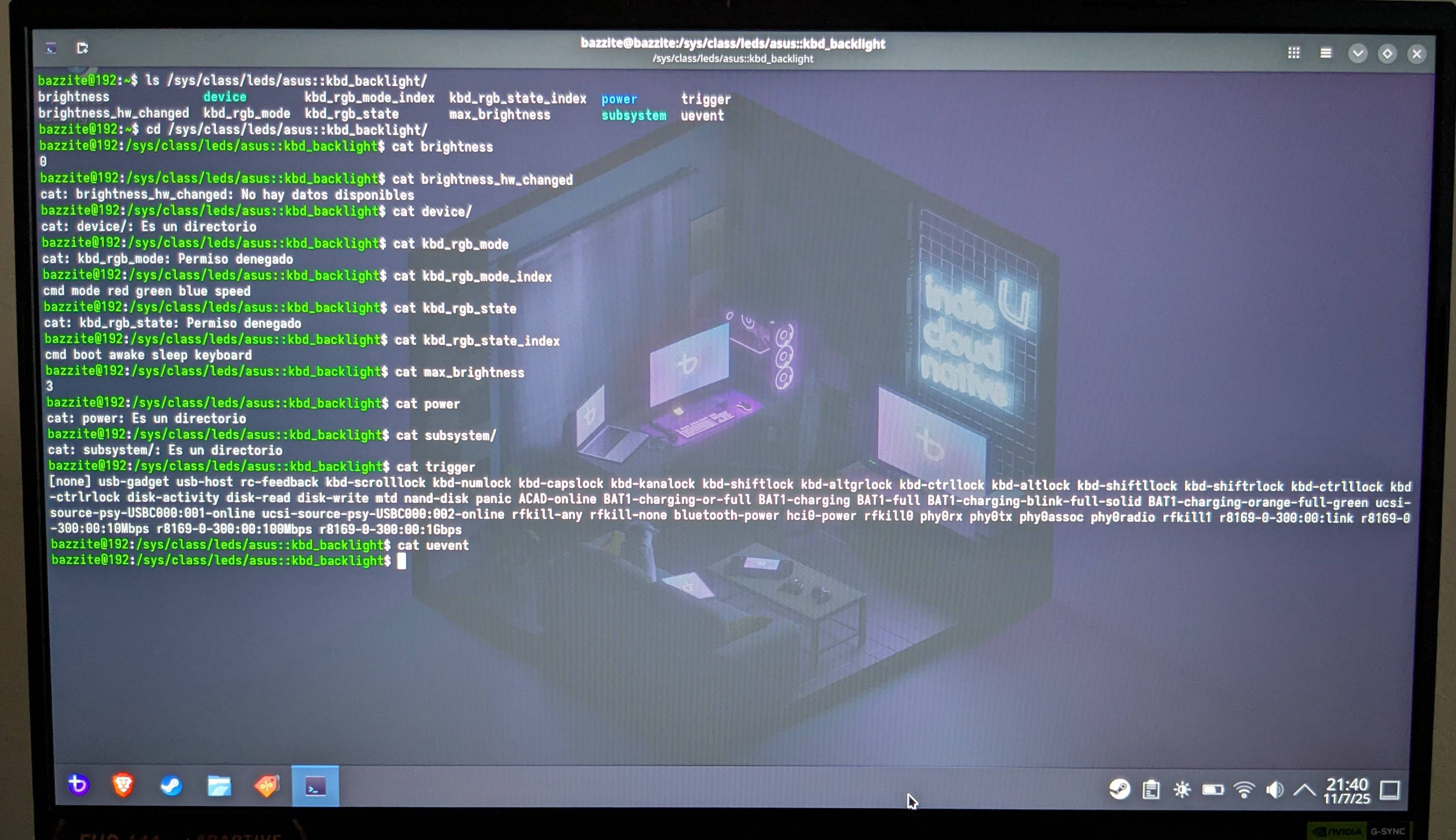Click the cyan 'subsystem' directory entry

pyautogui.click(x=633, y=115)
